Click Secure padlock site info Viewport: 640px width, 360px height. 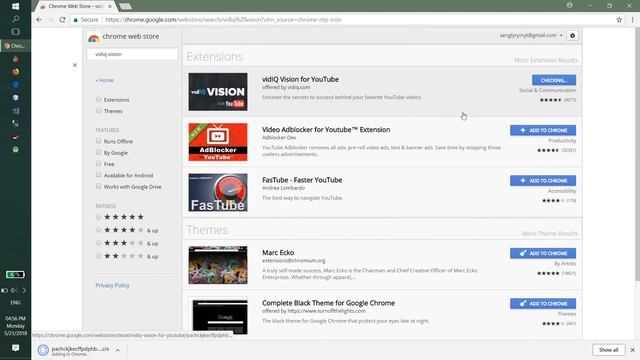(86, 20)
